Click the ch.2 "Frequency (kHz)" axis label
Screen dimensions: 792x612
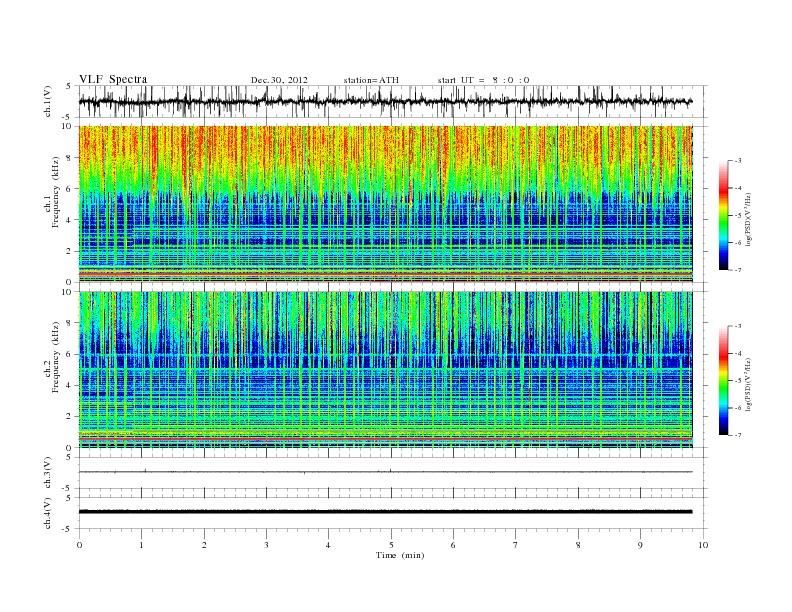[x=56, y=356]
